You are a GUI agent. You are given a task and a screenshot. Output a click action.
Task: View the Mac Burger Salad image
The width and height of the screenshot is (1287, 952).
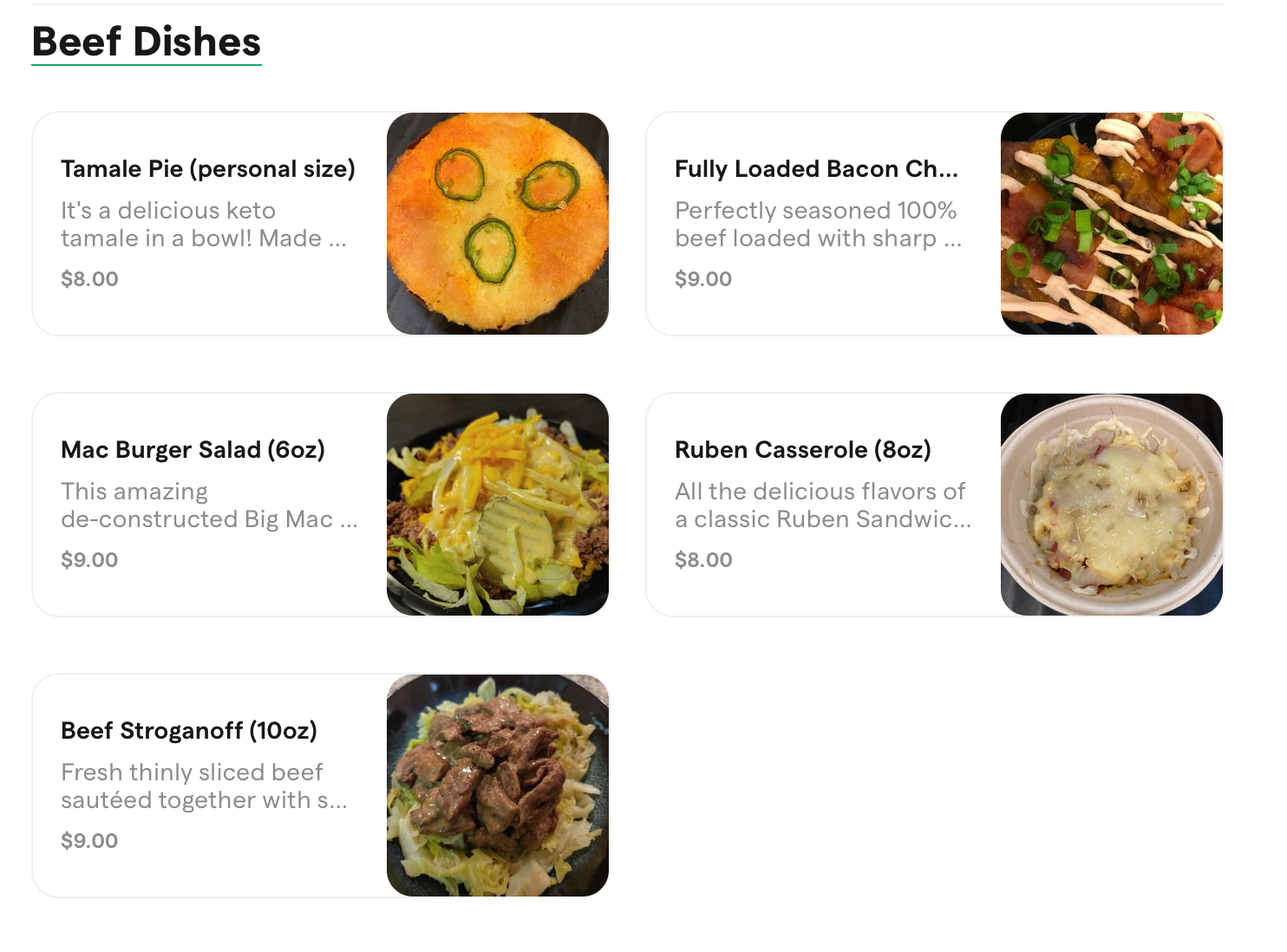(497, 505)
